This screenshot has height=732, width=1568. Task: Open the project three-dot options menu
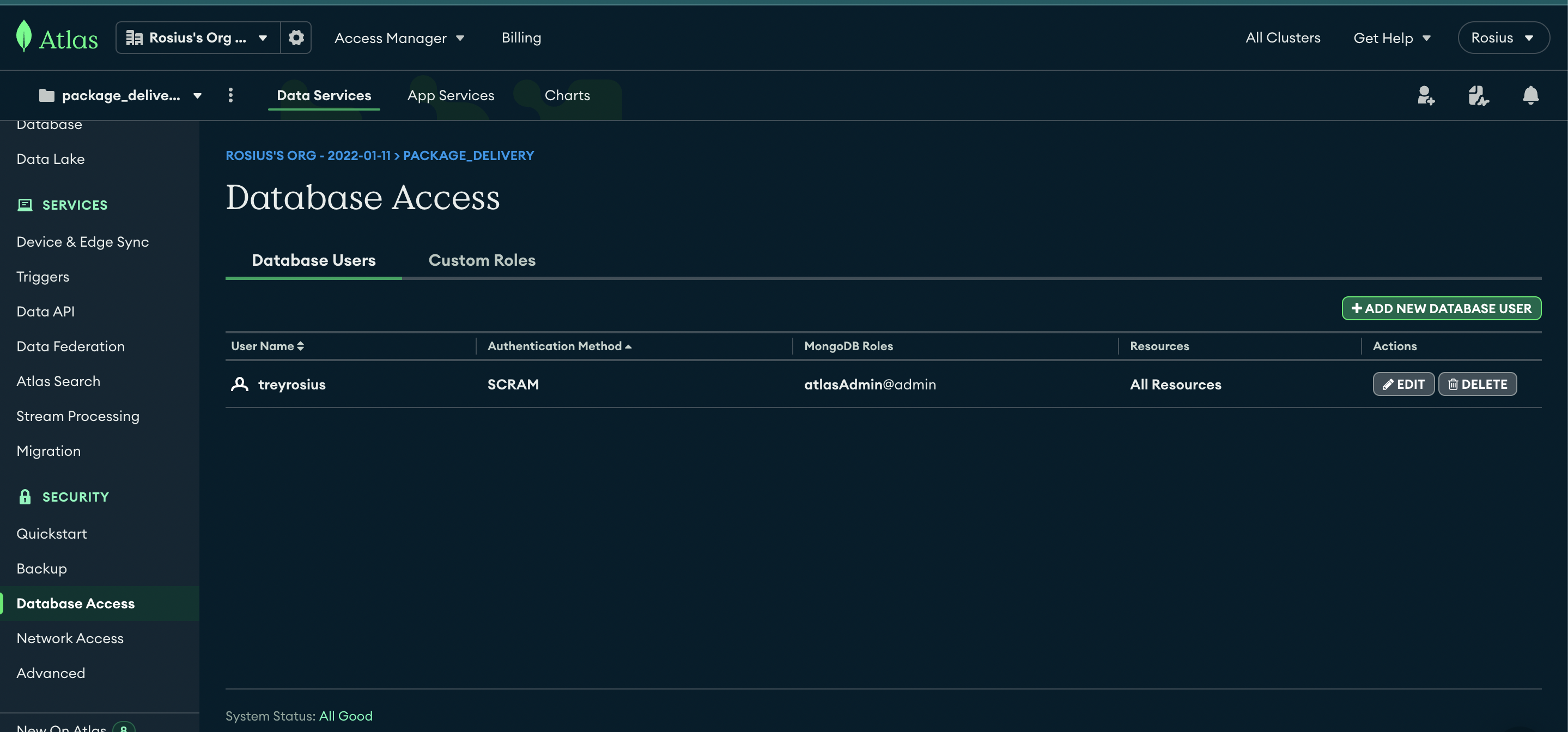230,95
